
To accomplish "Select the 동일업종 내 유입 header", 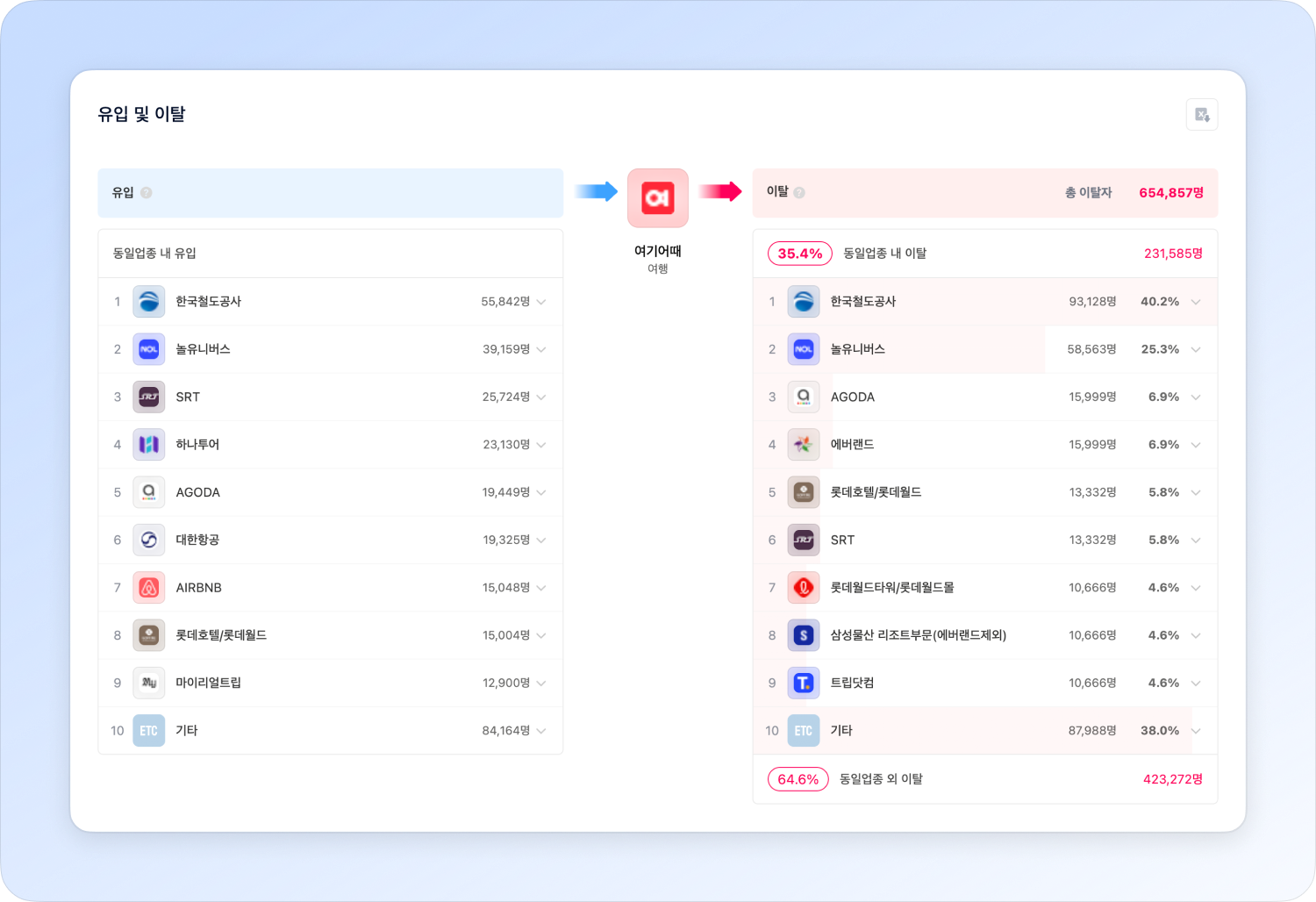I will pyautogui.click(x=154, y=254).
